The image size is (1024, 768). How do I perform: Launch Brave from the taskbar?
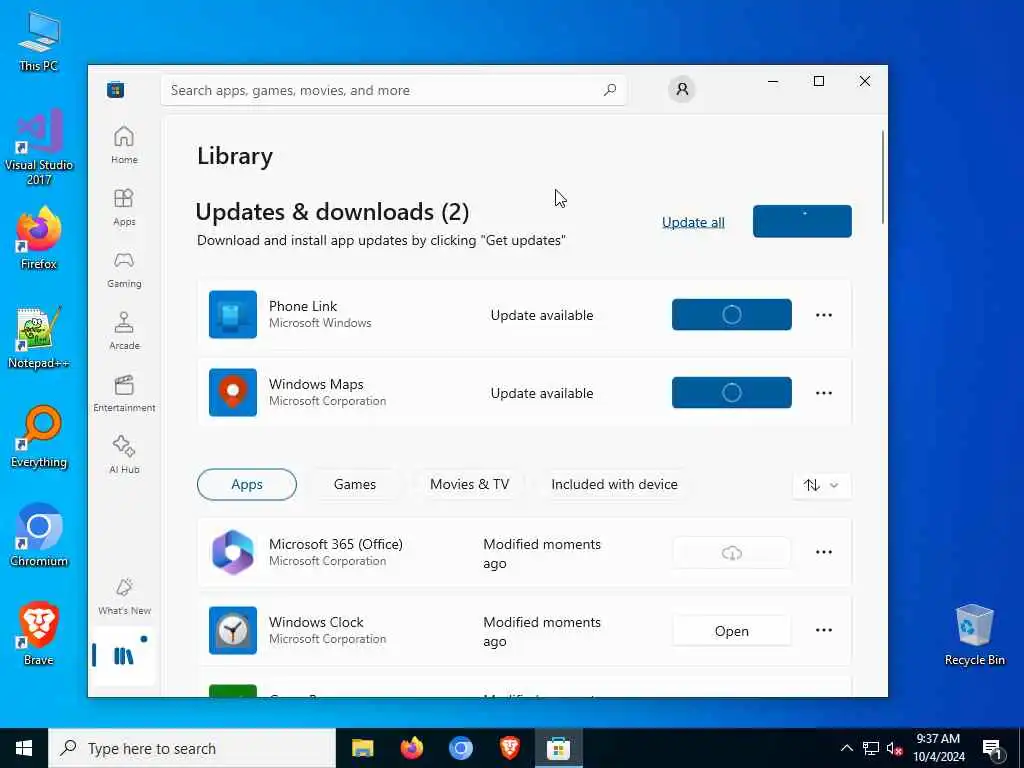pos(509,748)
